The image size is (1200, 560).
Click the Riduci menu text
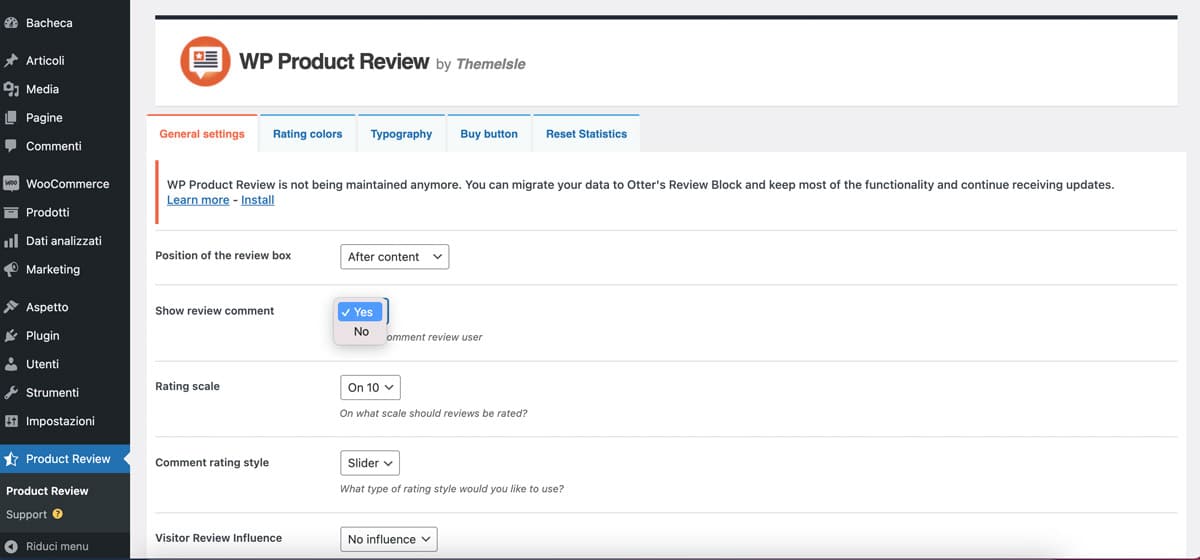[57, 546]
